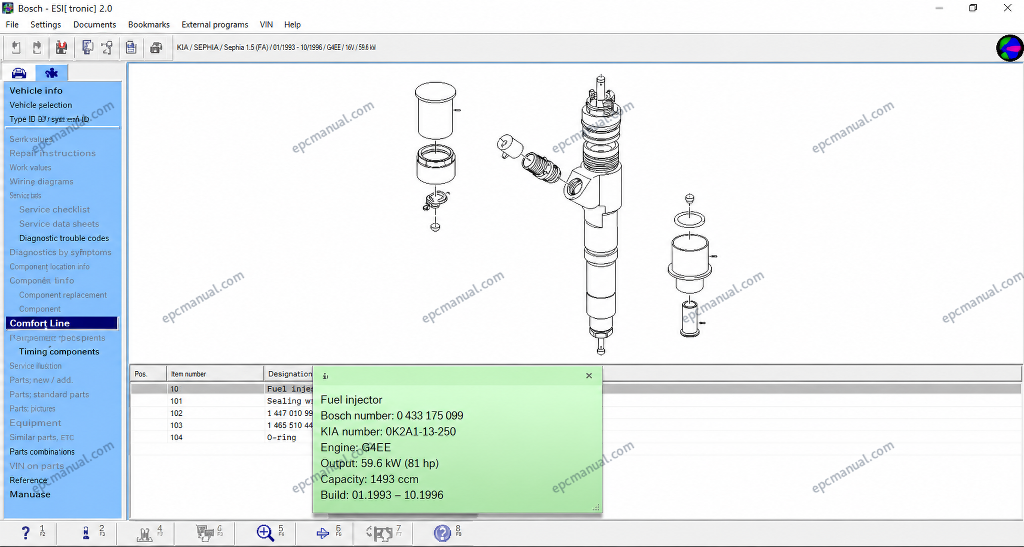Open the Help menu
This screenshot has height=547, width=1024.
click(x=293, y=25)
